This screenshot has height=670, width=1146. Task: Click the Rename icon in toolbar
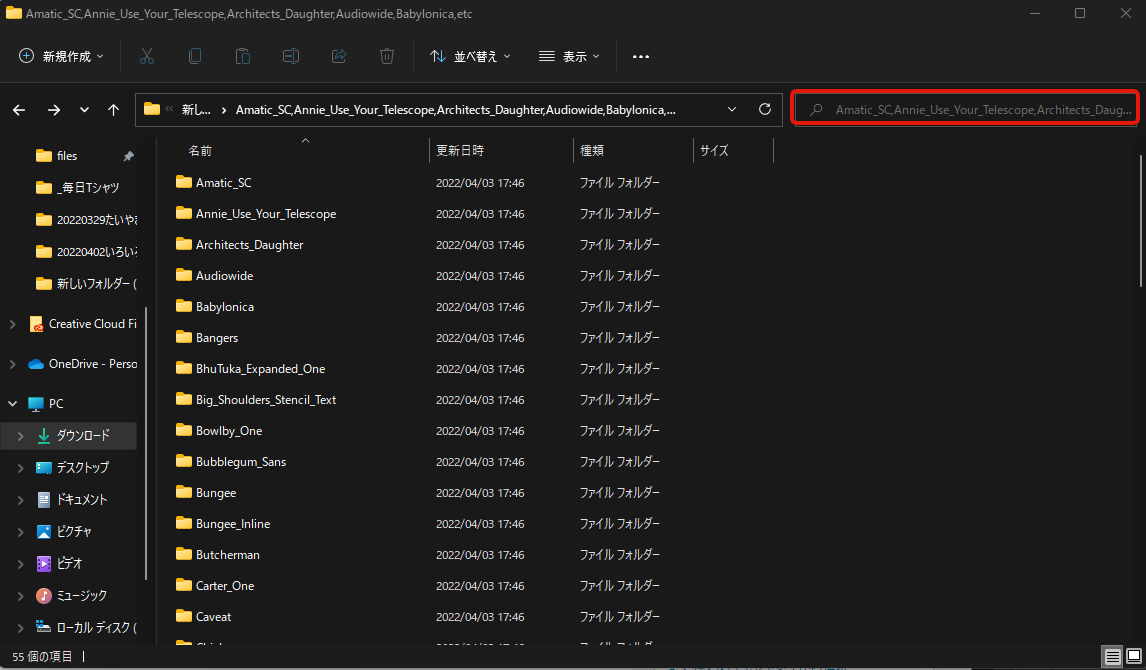coord(291,56)
